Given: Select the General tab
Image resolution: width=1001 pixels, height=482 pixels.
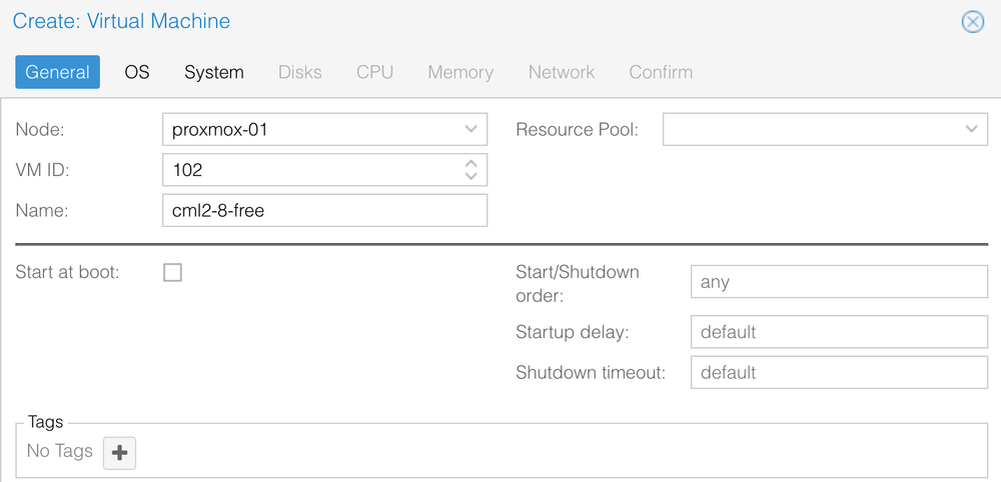Looking at the screenshot, I should coord(57,72).
